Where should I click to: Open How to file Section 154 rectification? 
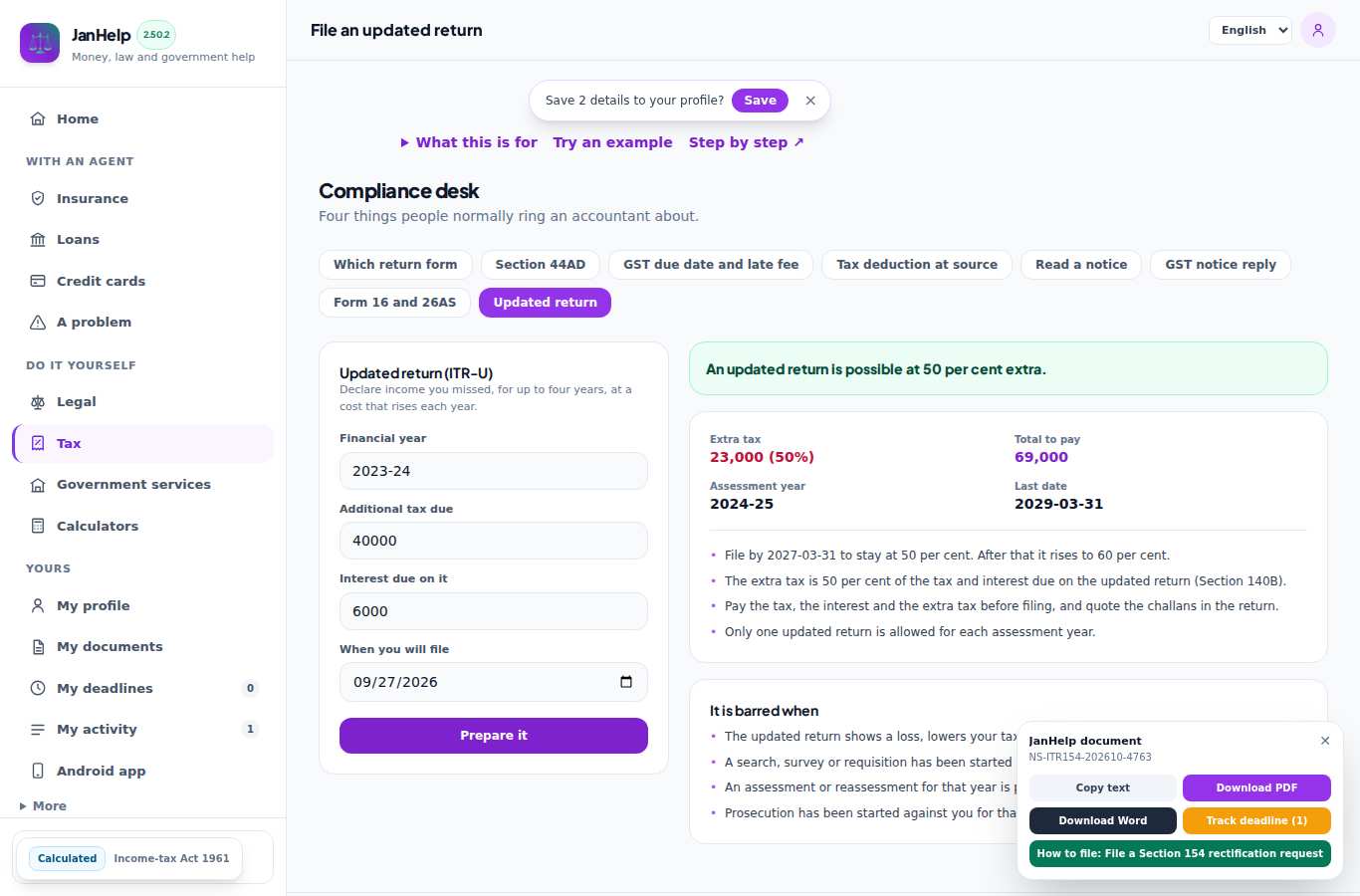(1180, 853)
